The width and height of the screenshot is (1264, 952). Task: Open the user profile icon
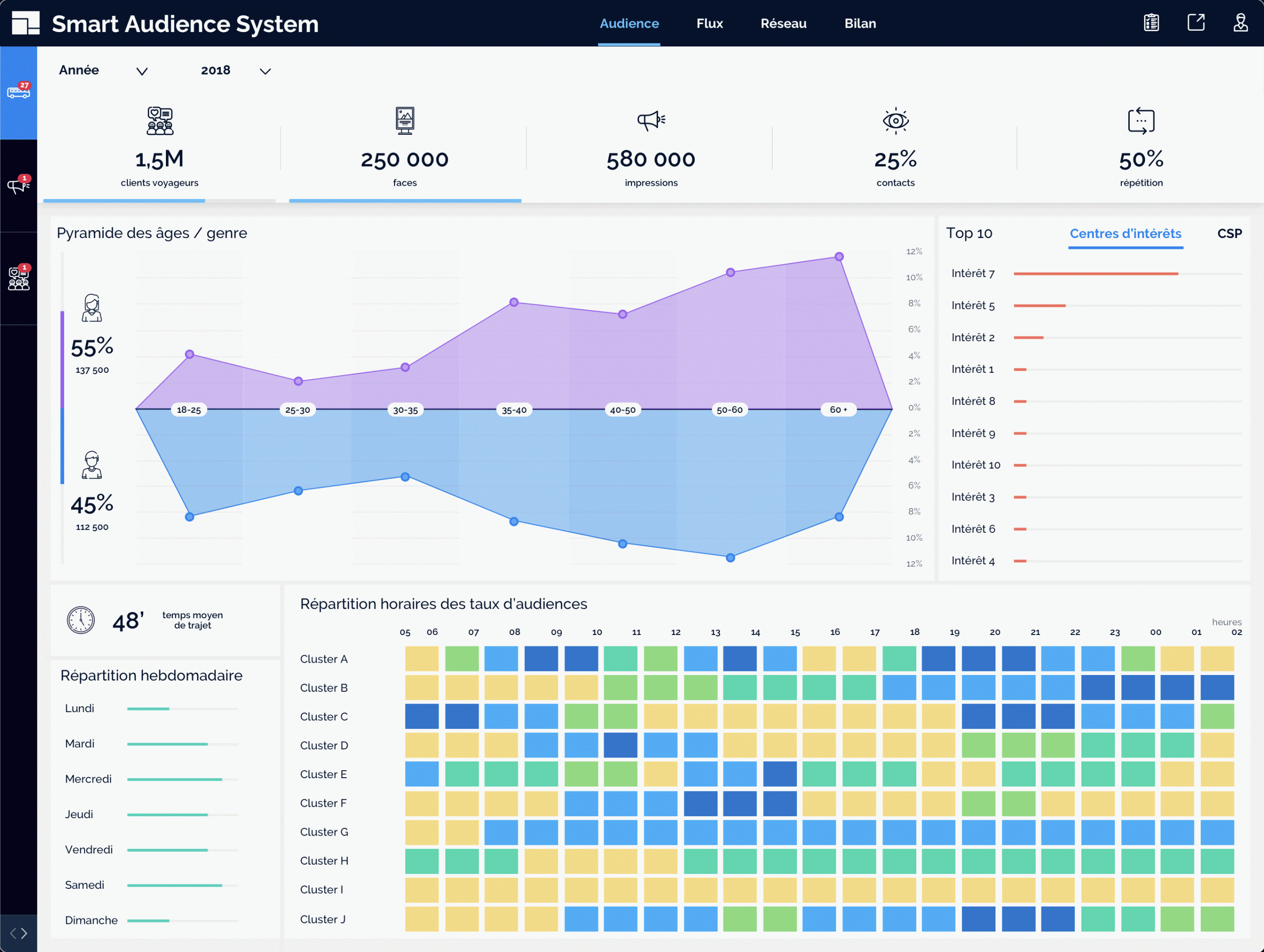1240,23
